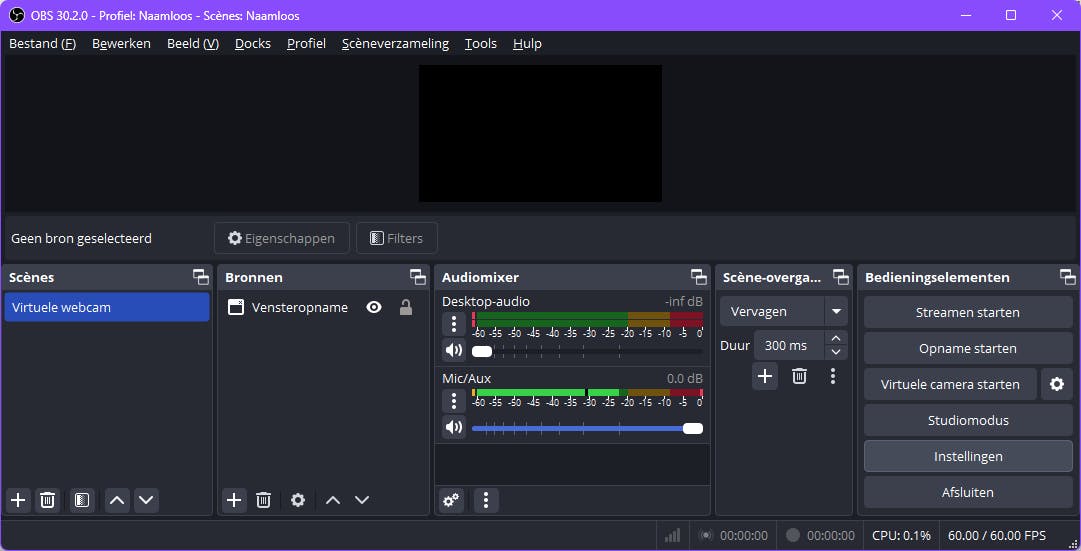The image size is (1081, 551).
Task: Click the black preview canvas
Action: 540,134
